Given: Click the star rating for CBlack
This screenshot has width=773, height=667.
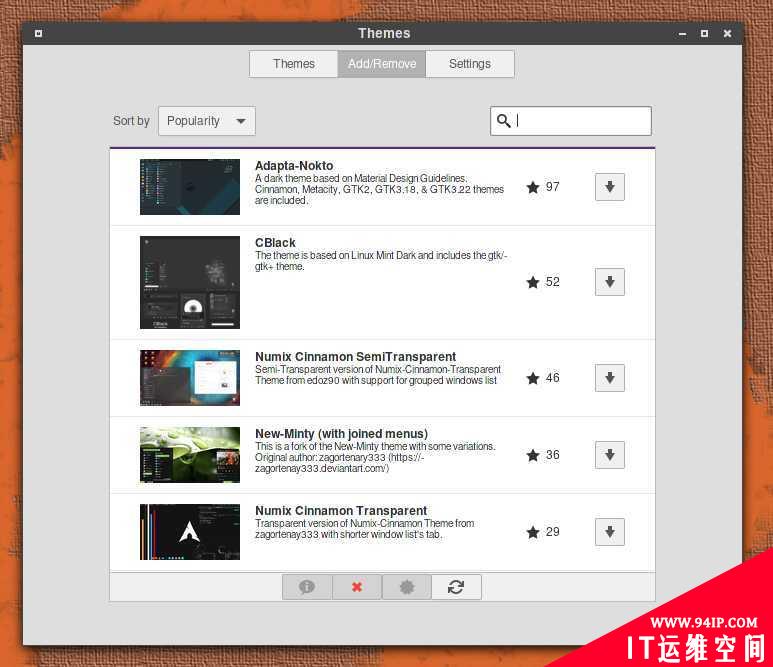Looking at the screenshot, I should (533, 282).
